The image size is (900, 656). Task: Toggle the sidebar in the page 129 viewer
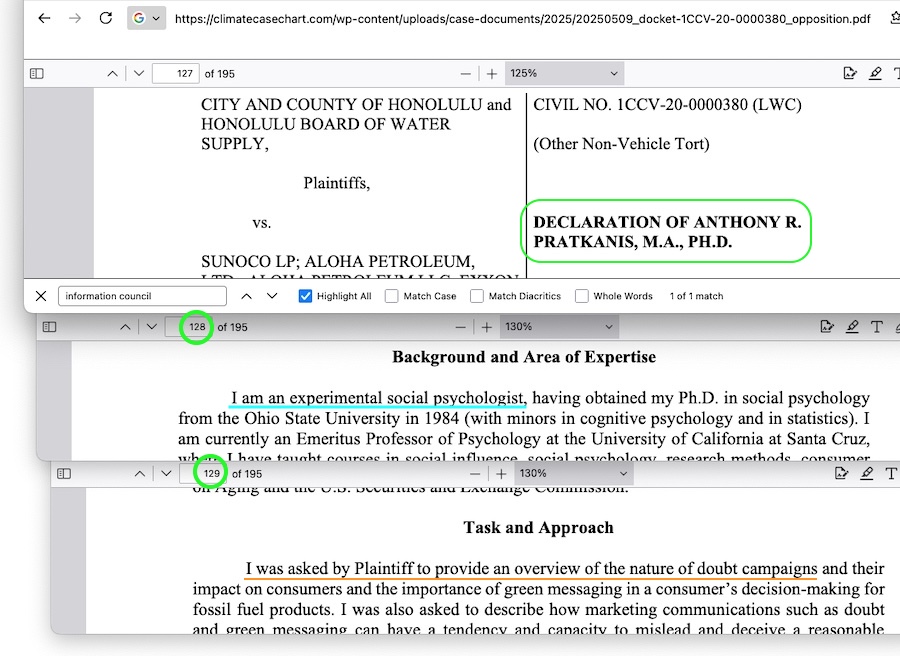point(64,474)
